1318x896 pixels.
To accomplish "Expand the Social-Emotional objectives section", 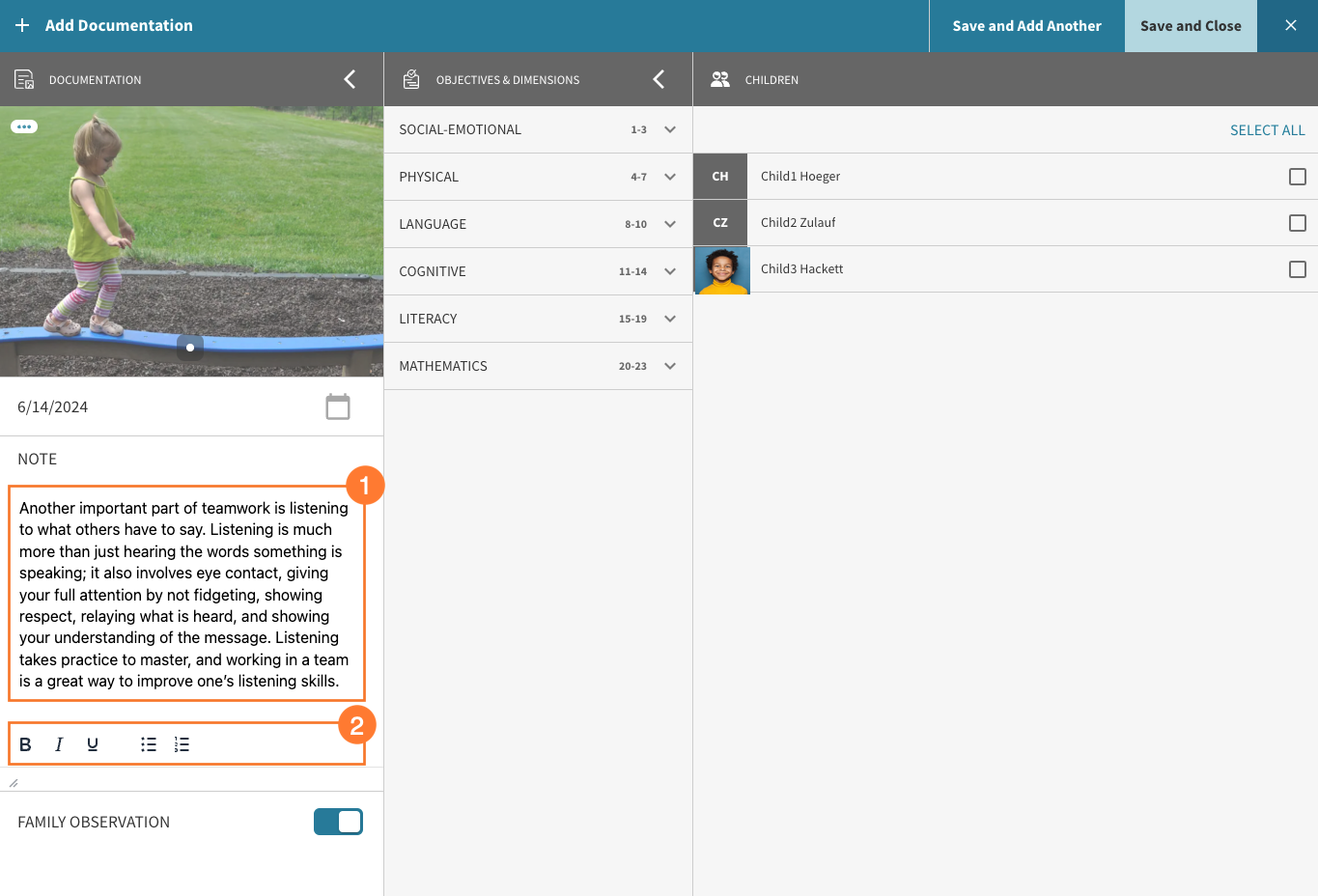I will tap(669, 128).
